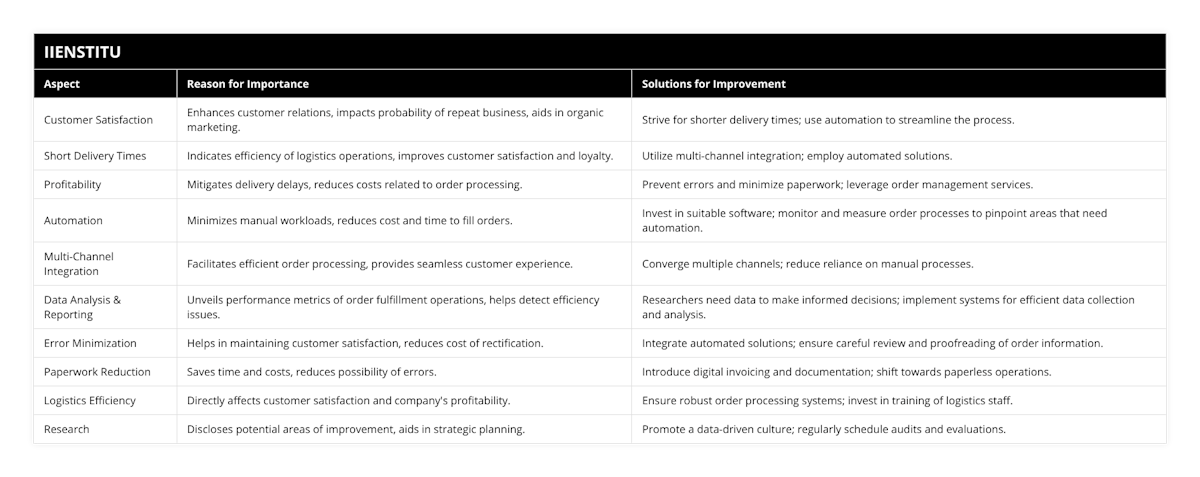Select the Paperwork Reduction cell

pos(97,372)
